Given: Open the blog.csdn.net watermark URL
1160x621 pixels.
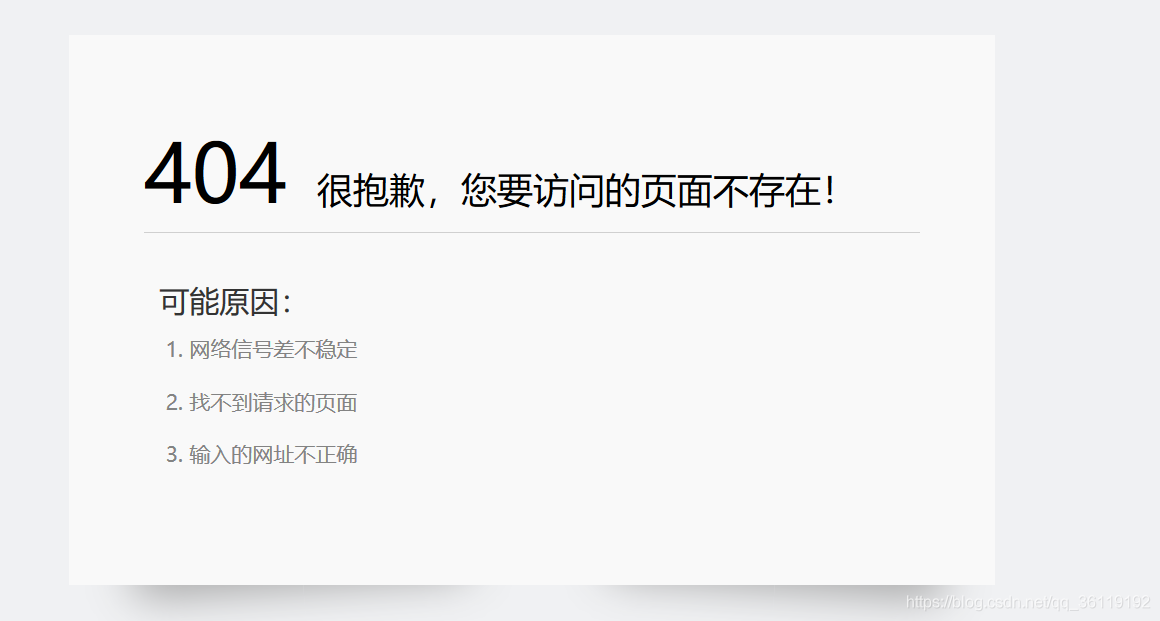Looking at the screenshot, I should (x=1028, y=602).
